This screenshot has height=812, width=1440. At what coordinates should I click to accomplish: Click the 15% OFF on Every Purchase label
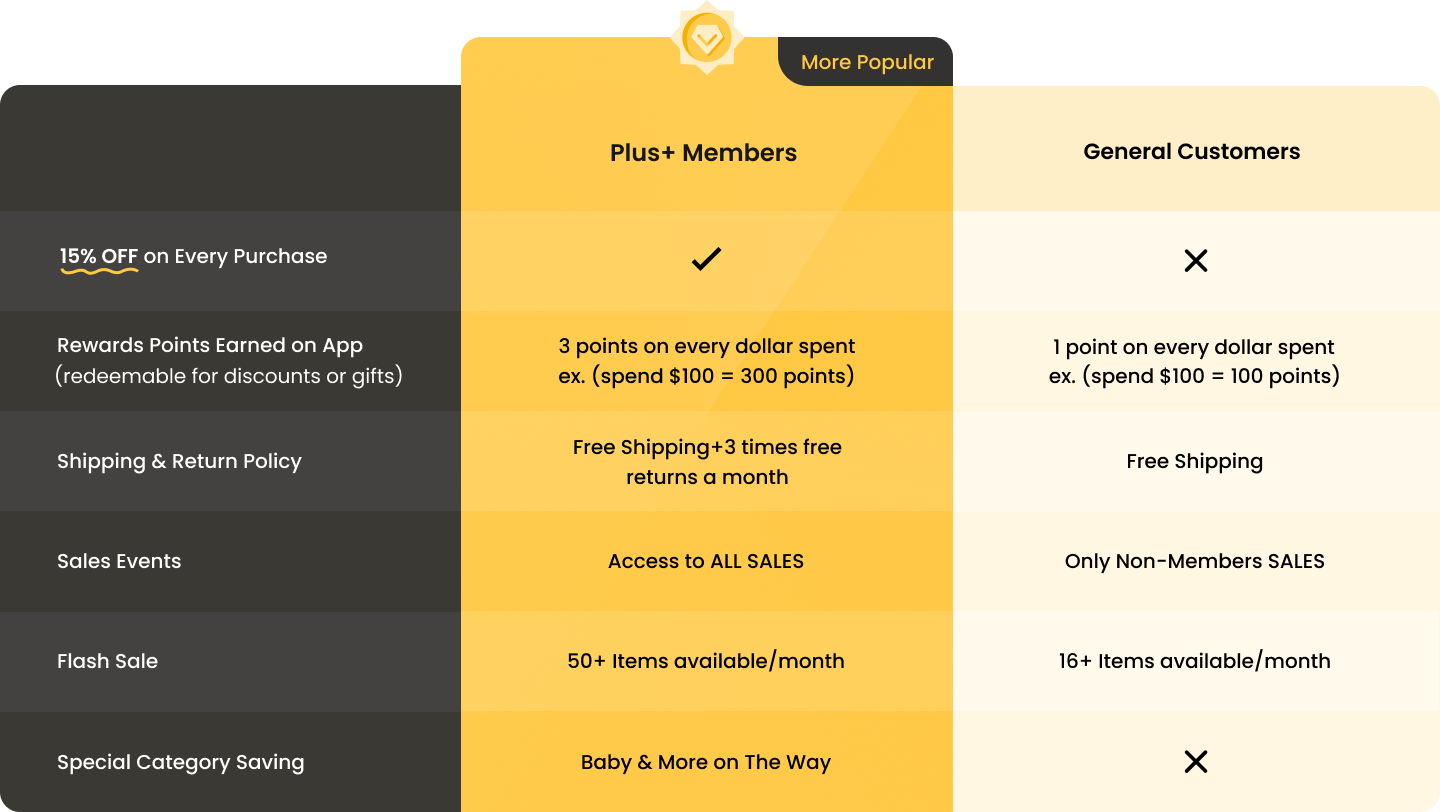(x=193, y=257)
